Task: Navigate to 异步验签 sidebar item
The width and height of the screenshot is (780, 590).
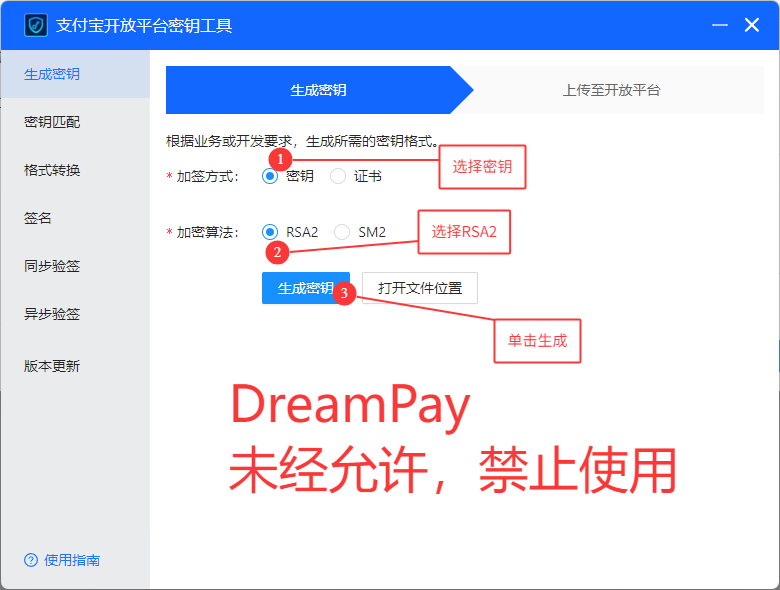Action: [52, 314]
